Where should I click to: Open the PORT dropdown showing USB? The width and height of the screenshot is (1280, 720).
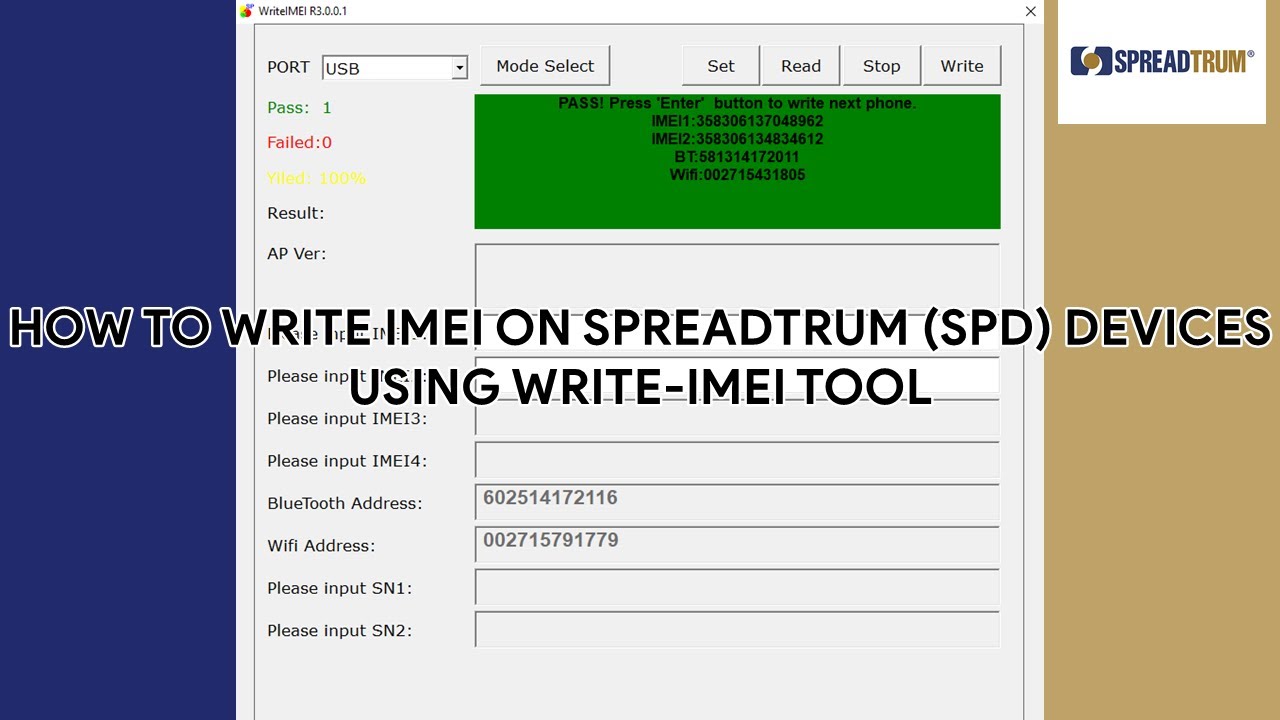pyautogui.click(x=395, y=68)
